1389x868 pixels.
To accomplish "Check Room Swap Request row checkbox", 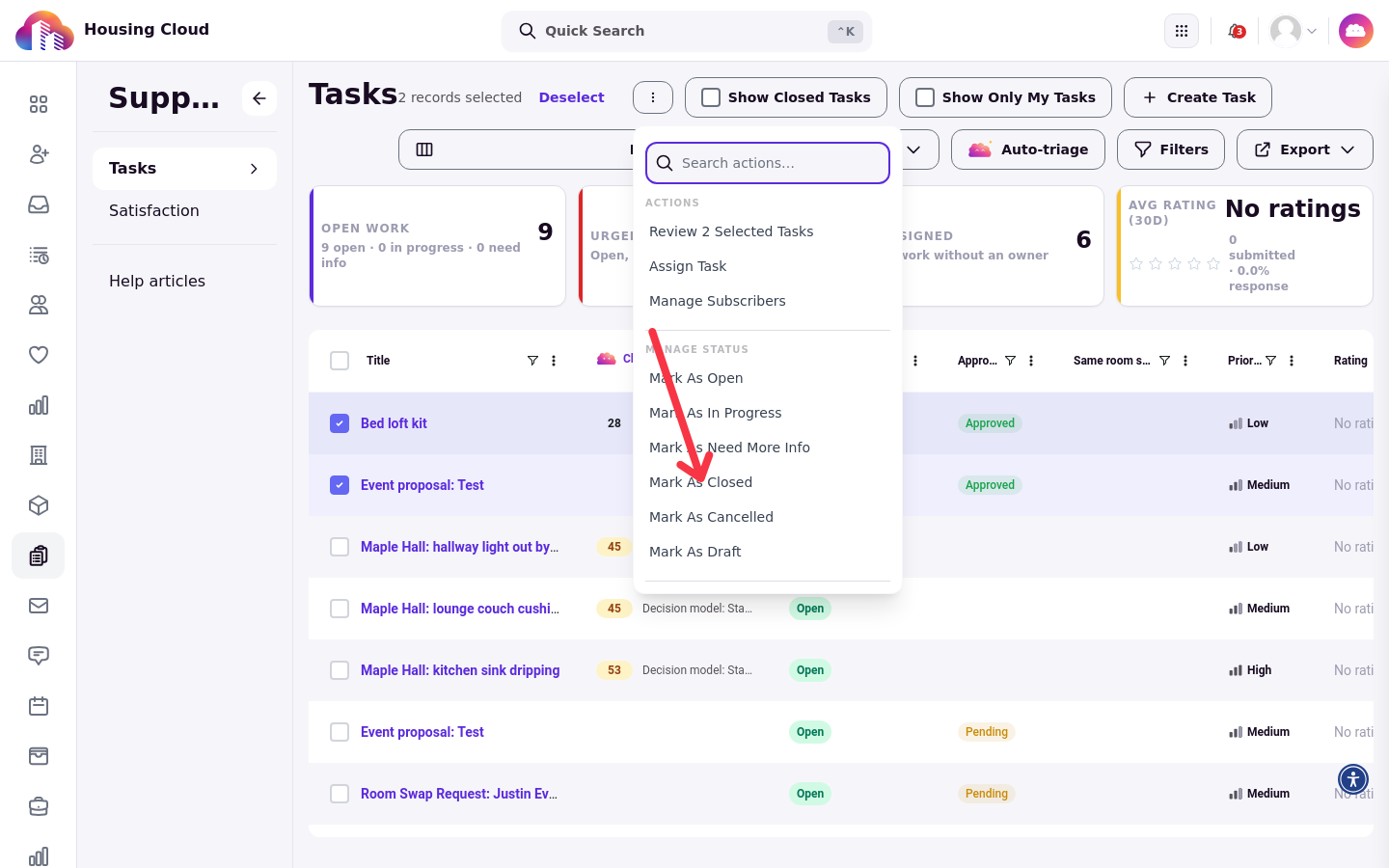I will tap(340, 794).
